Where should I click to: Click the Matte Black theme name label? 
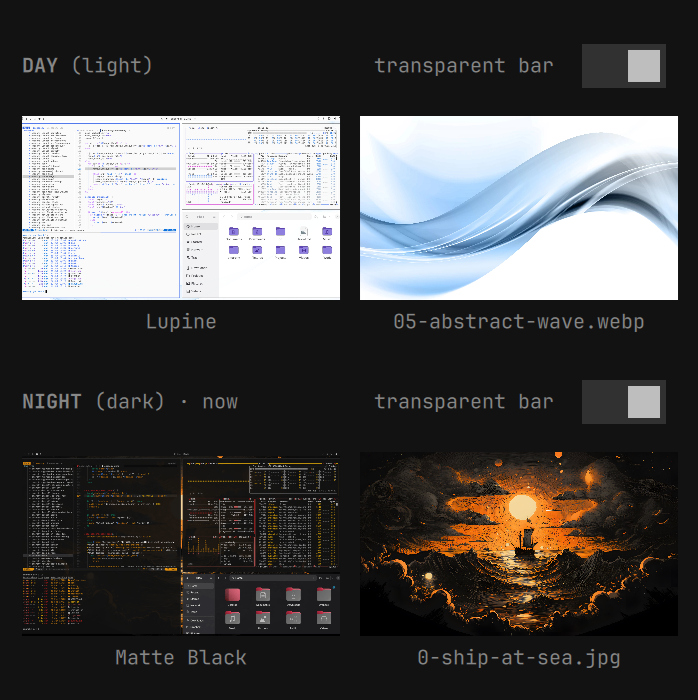[x=181, y=658]
